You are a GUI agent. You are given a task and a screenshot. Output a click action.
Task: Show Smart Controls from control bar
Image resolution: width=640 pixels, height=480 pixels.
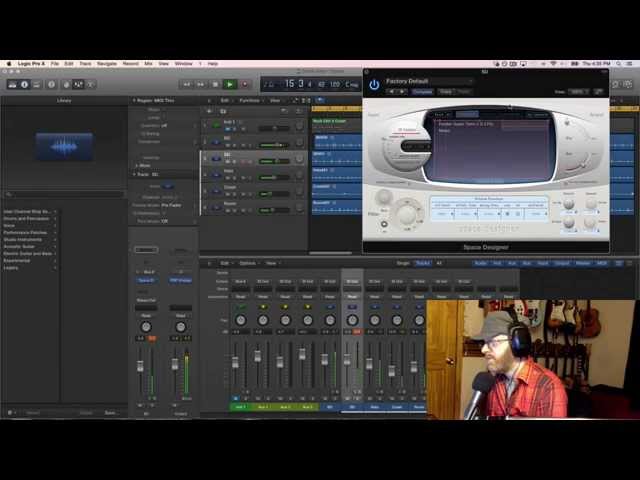pyautogui.click(x=66, y=84)
